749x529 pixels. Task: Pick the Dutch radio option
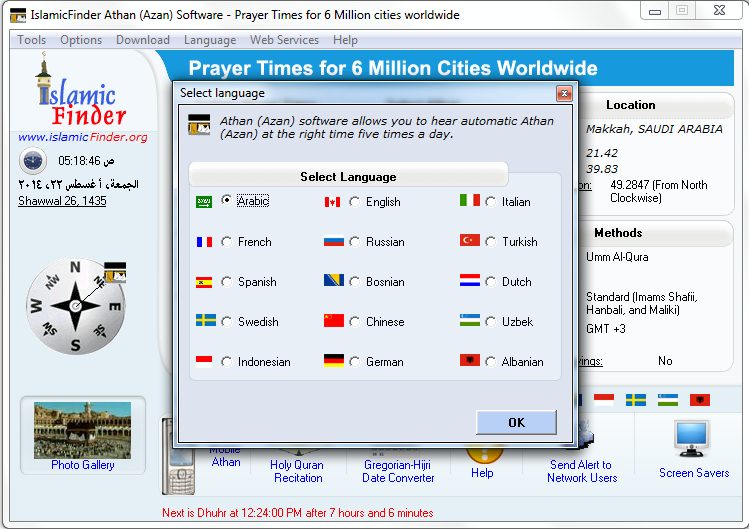pos(491,282)
